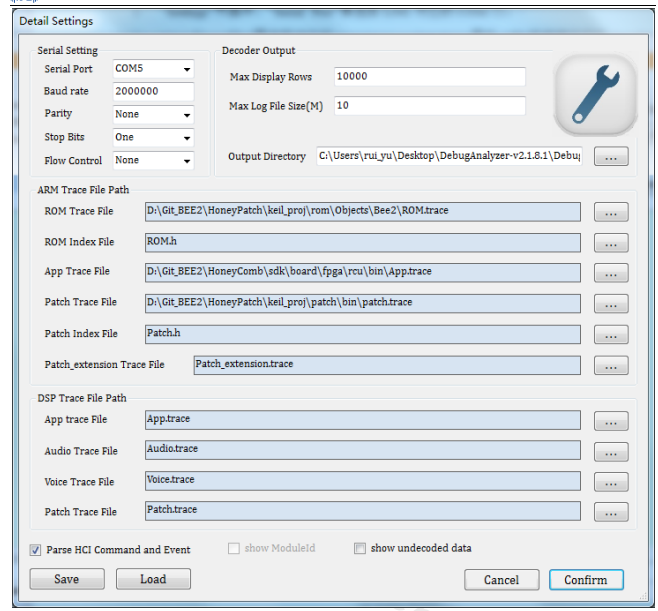Viewport: 658px width, 611px height.
Task: Click the ARM App.trace path field
Action: tap(363, 273)
